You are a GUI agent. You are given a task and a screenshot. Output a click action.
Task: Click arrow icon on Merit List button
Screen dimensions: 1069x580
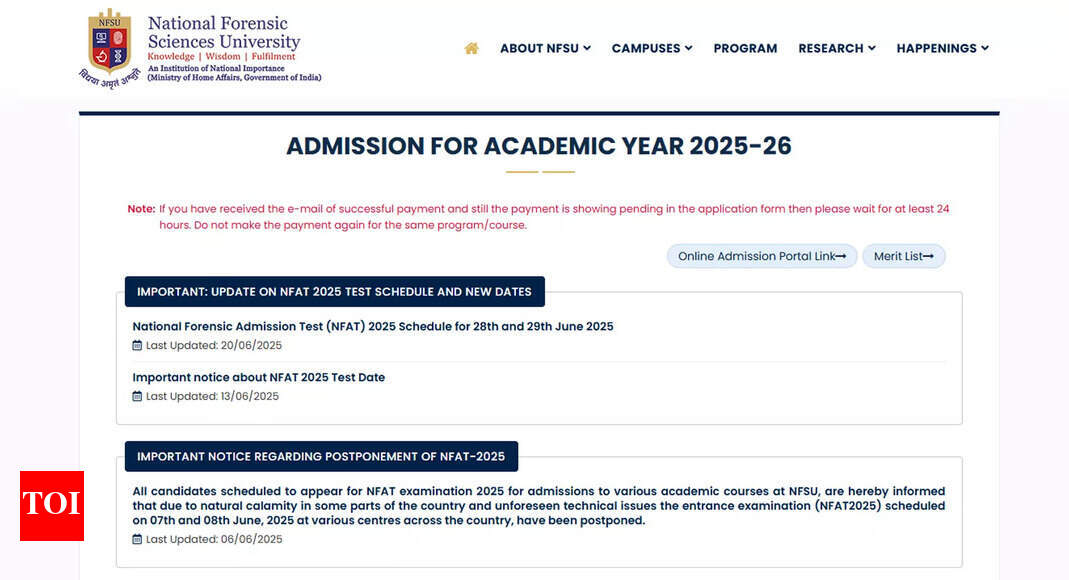point(928,257)
